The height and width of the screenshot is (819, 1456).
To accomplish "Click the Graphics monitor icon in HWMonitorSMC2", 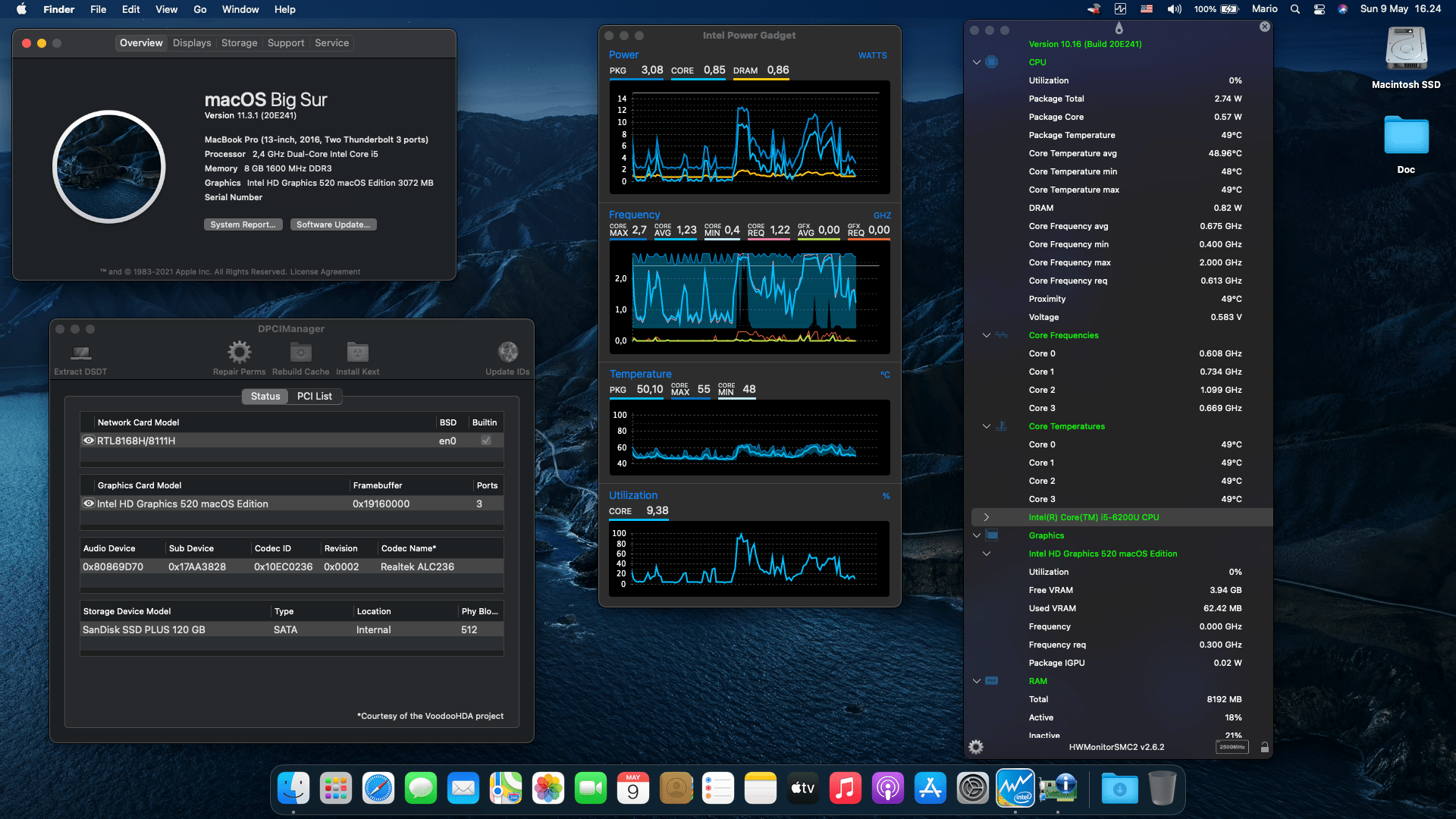I will [992, 535].
